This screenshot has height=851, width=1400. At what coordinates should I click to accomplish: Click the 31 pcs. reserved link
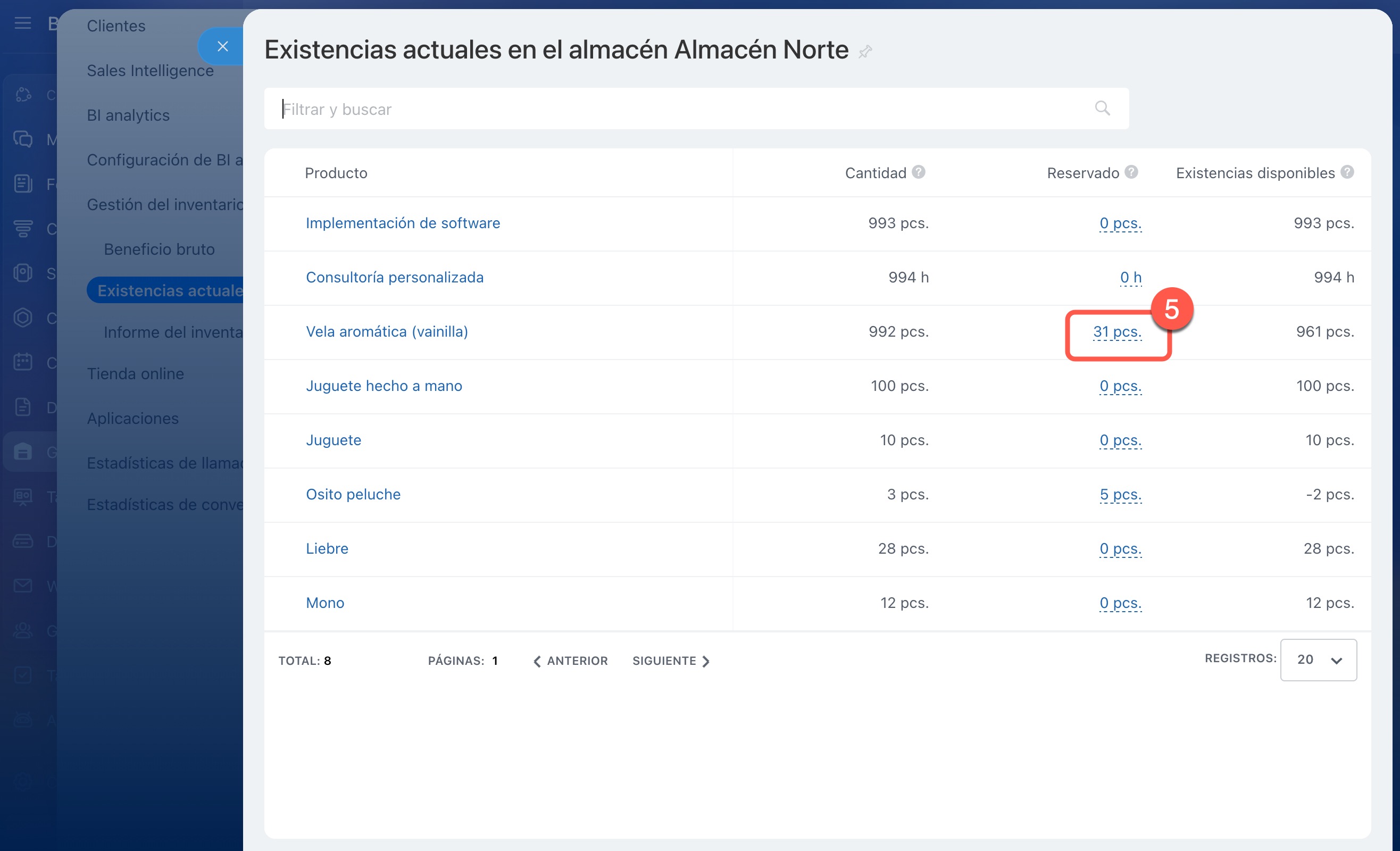click(x=1116, y=332)
